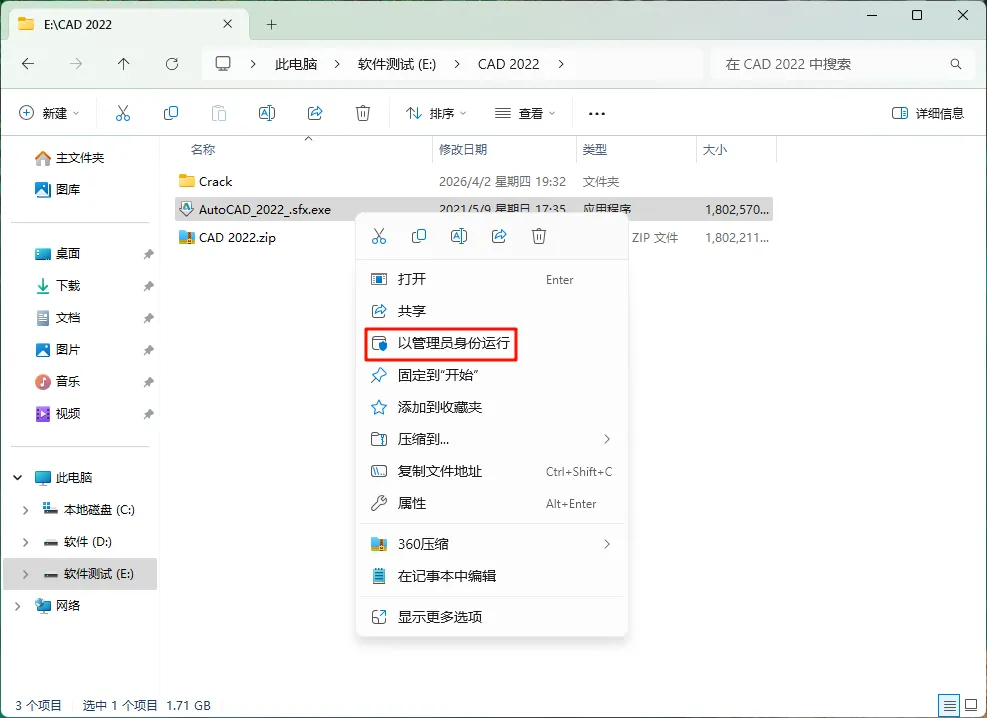Screen dimensions: 987x718
Task: Open the 360压缩 submenu
Action: coord(492,544)
